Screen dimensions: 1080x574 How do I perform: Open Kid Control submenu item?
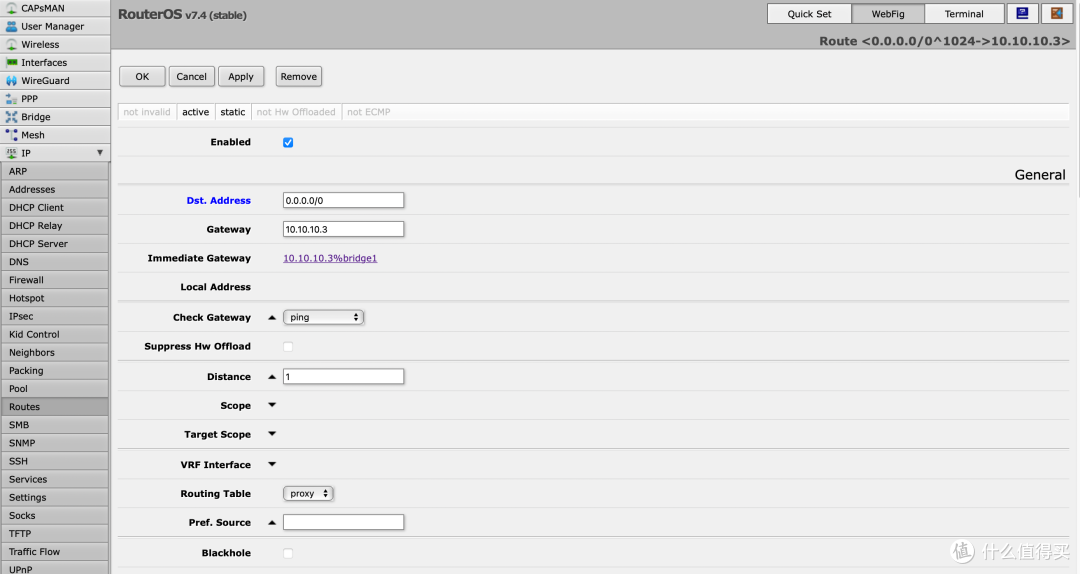[x=54, y=334]
